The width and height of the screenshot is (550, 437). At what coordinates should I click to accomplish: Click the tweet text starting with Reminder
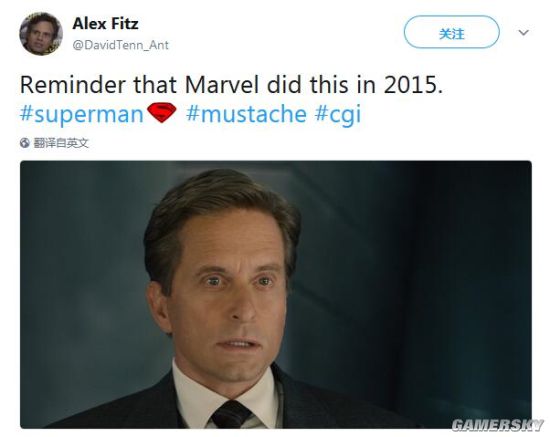(231, 85)
